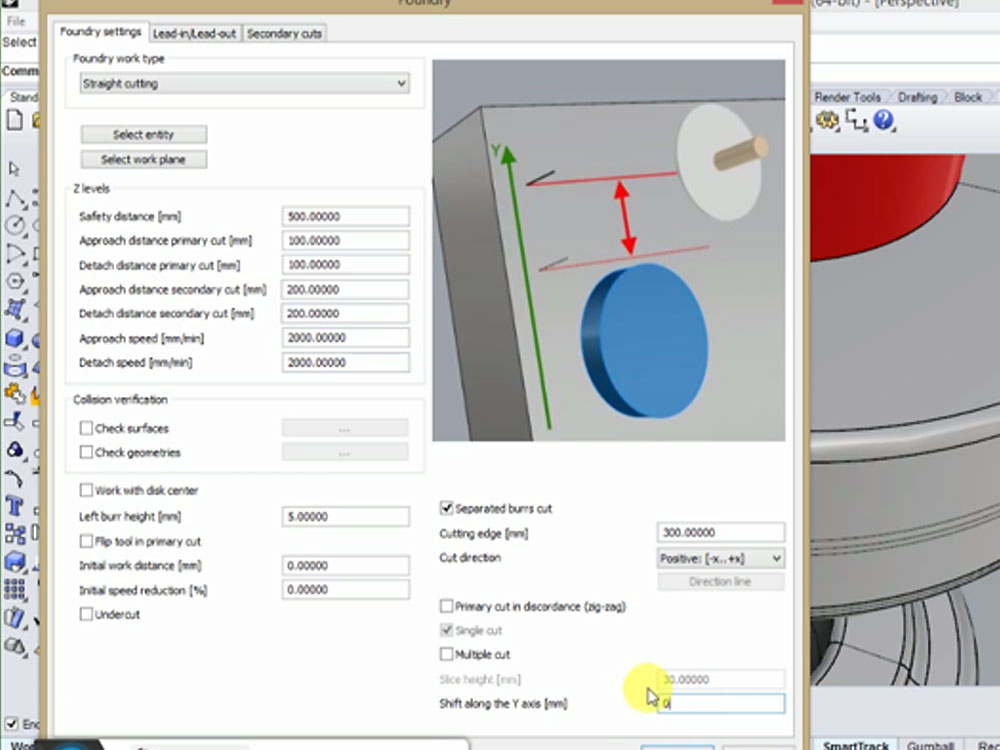1000x750 pixels.
Task: Toggle the End osnap checkbox in Rhino
Action: [x=11, y=723]
